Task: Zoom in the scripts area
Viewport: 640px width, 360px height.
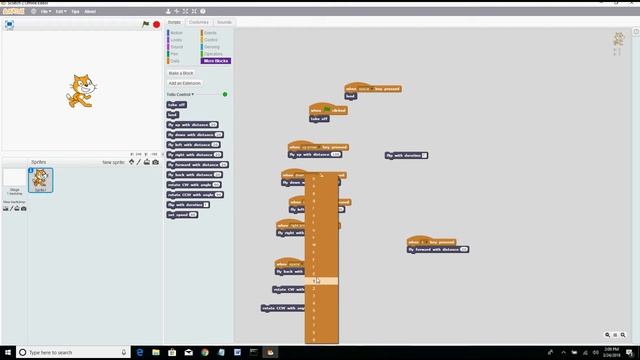Action: tap(623, 335)
